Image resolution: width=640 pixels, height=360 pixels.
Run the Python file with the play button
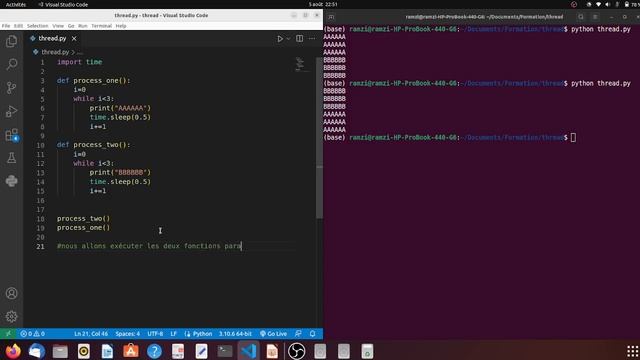click(280, 38)
